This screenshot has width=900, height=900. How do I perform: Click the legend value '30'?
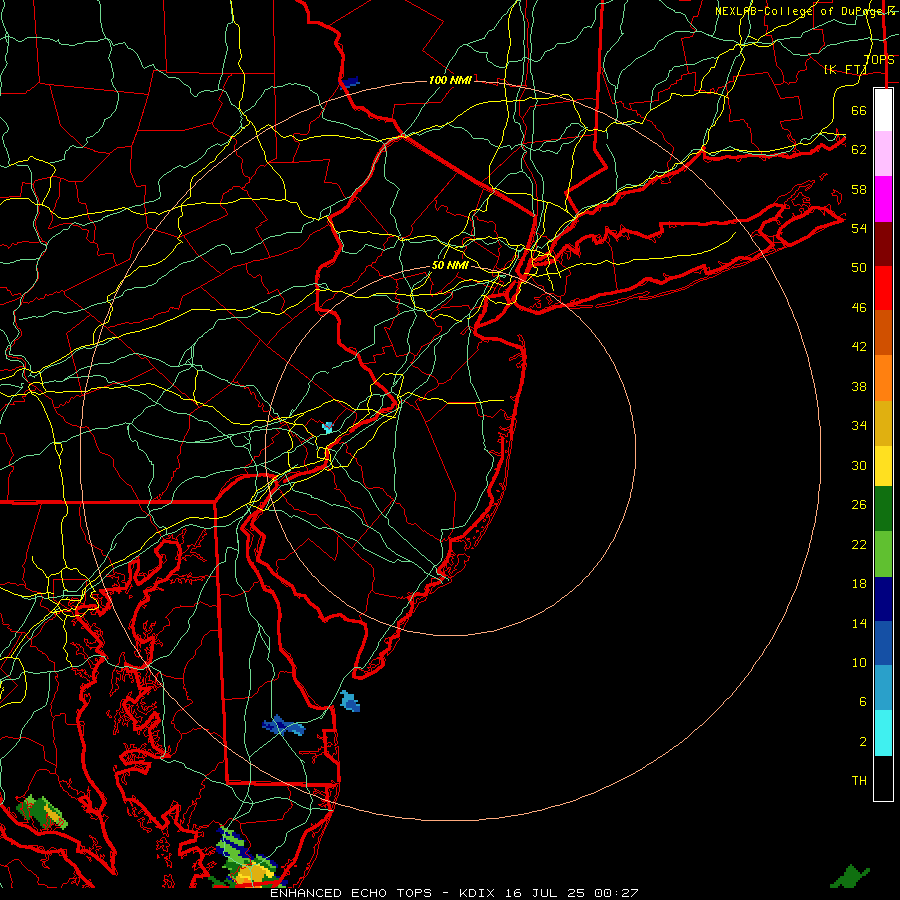coord(859,465)
